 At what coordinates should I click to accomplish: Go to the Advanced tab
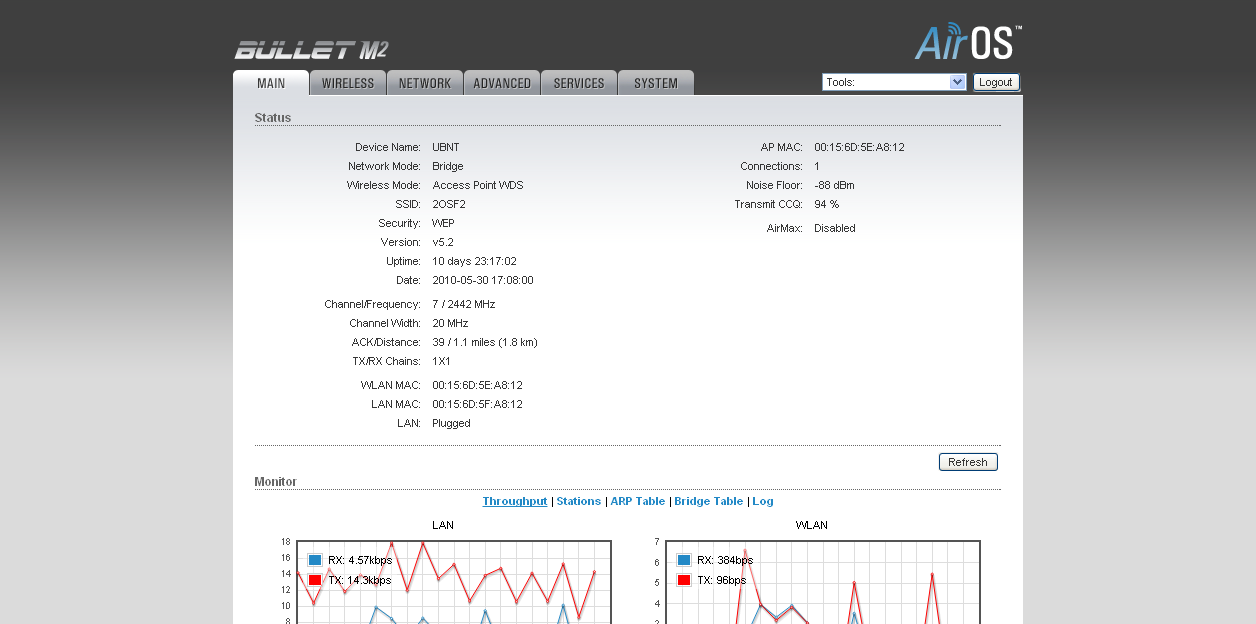click(502, 83)
